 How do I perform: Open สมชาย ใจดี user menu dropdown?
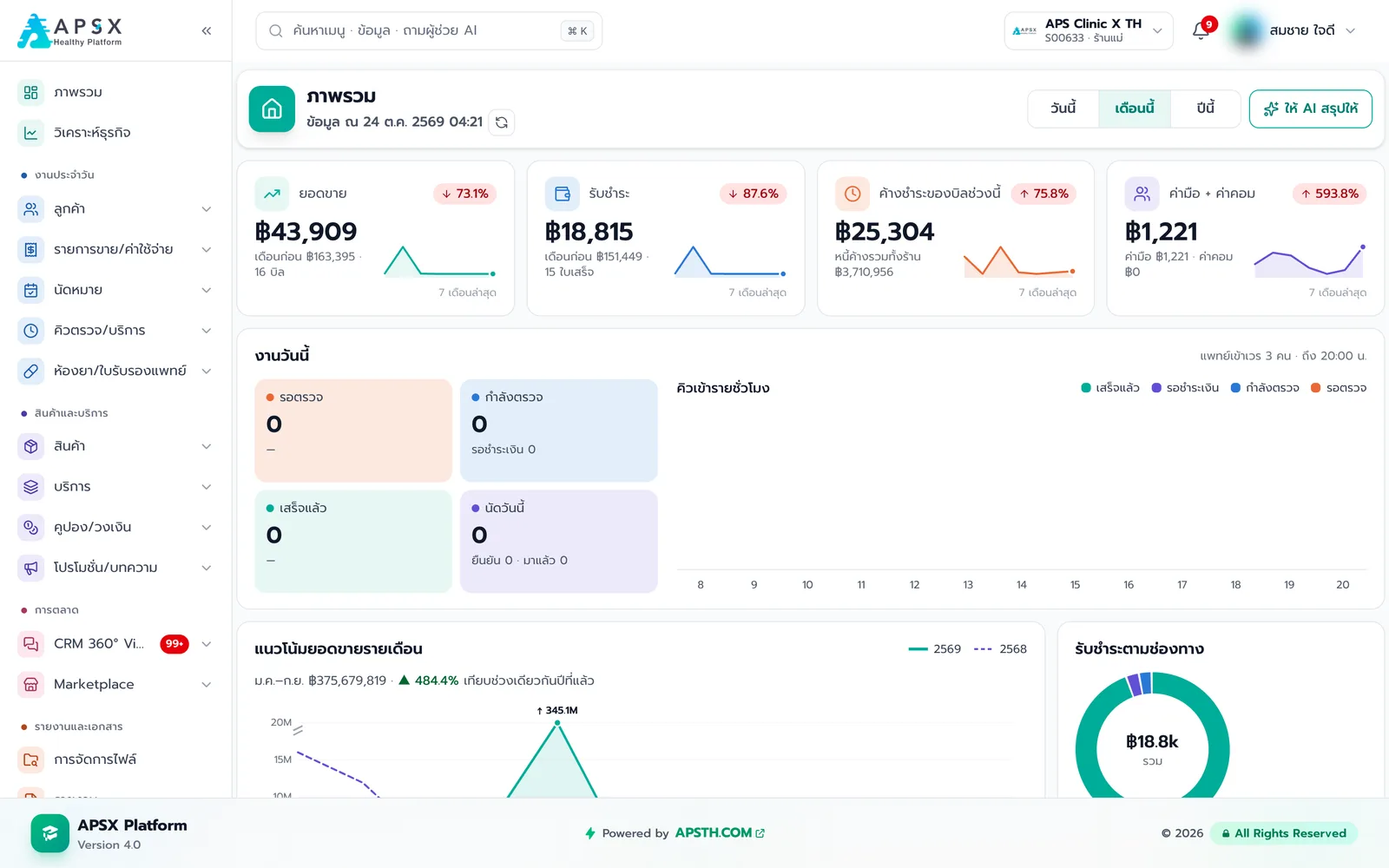(x=1293, y=31)
